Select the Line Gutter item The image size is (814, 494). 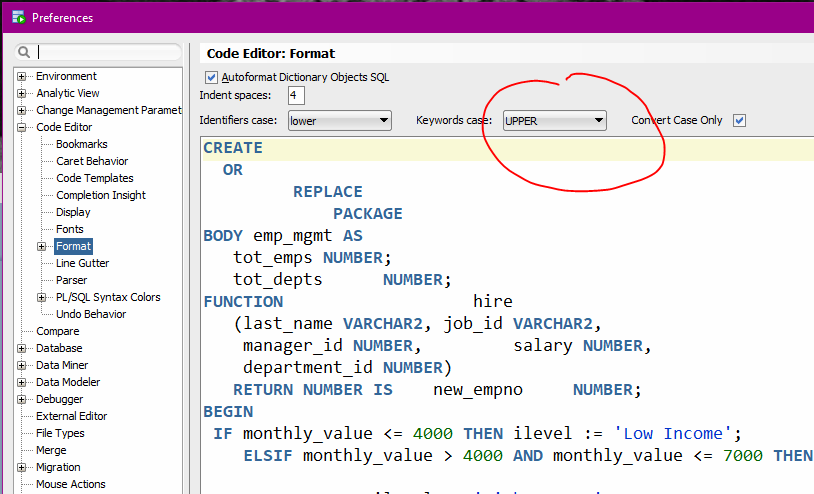coord(82,263)
